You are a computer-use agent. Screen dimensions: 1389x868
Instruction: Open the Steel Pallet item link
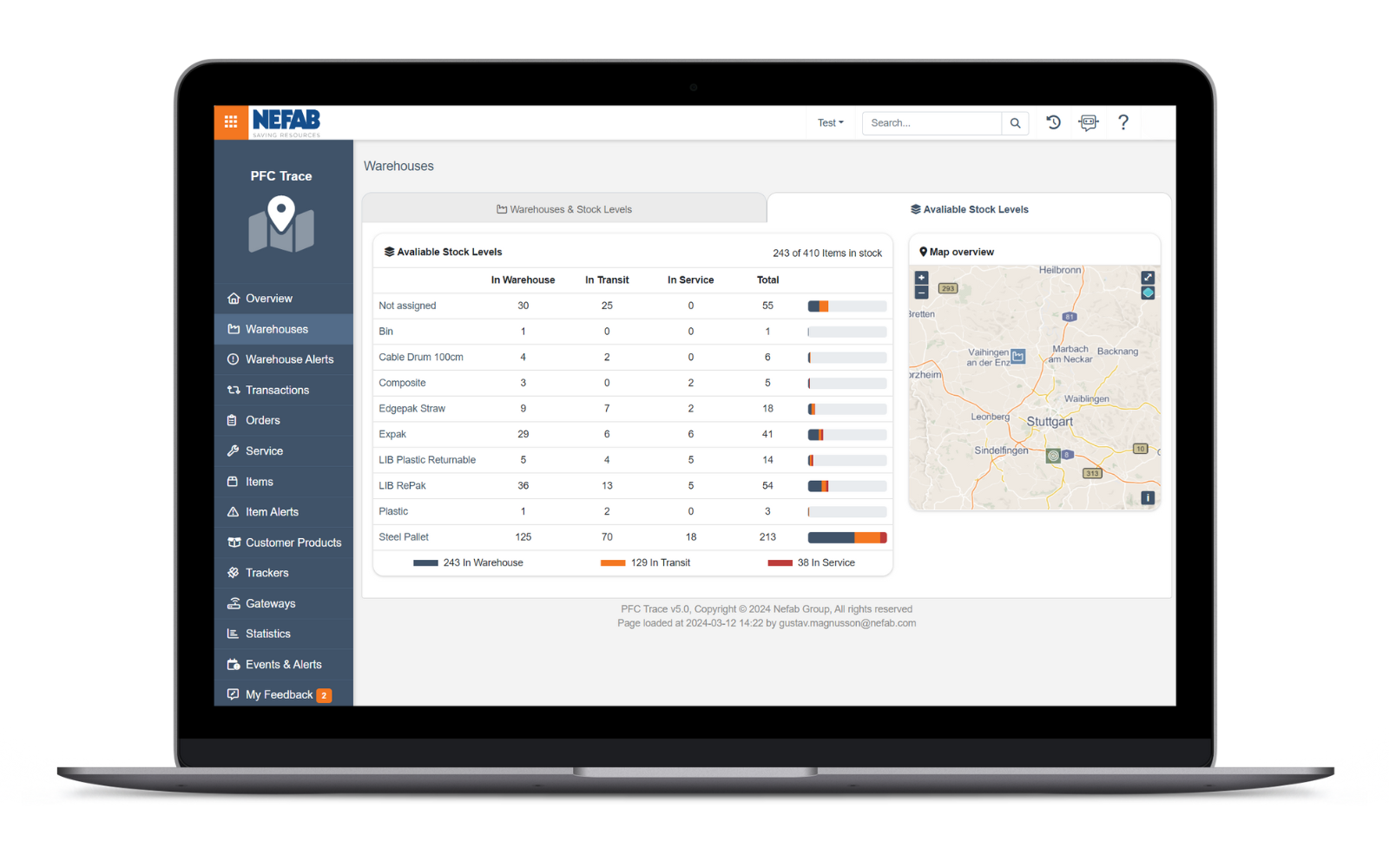tap(404, 537)
